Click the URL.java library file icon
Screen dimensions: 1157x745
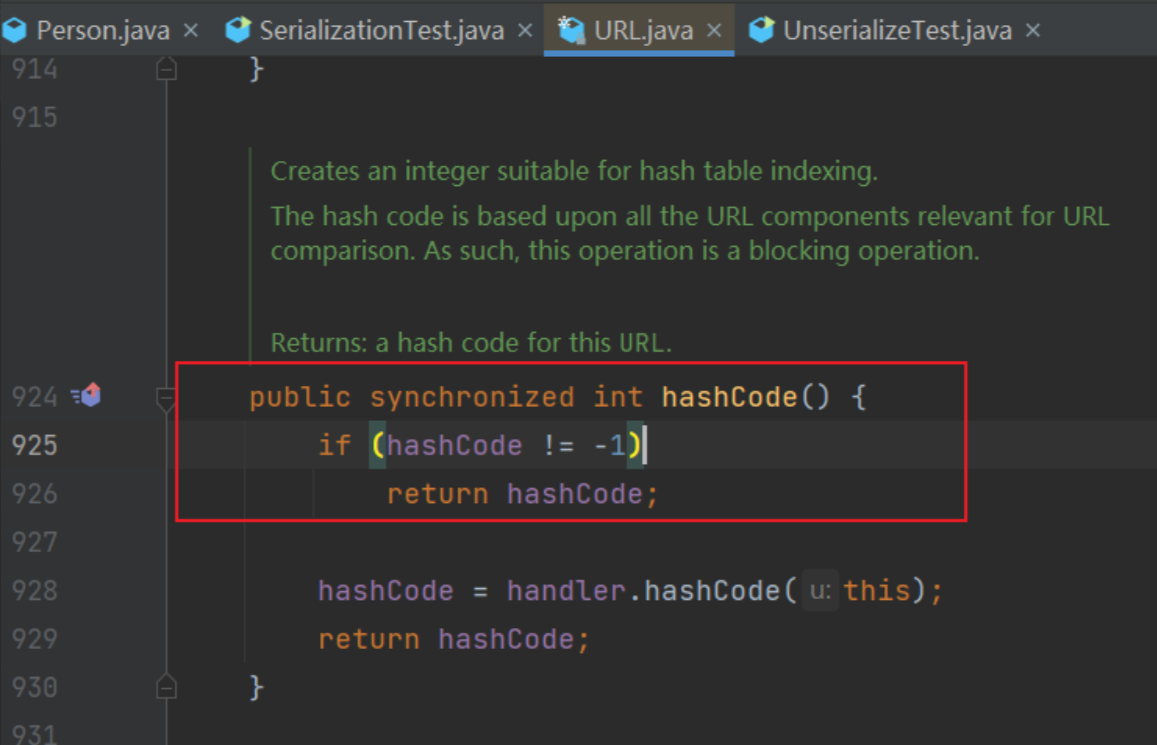(x=571, y=30)
